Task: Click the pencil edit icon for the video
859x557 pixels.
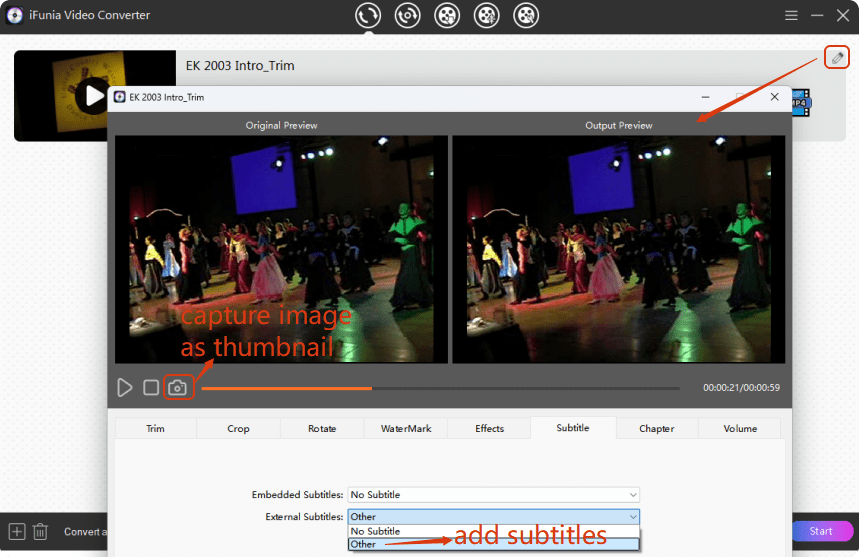Action: (837, 57)
